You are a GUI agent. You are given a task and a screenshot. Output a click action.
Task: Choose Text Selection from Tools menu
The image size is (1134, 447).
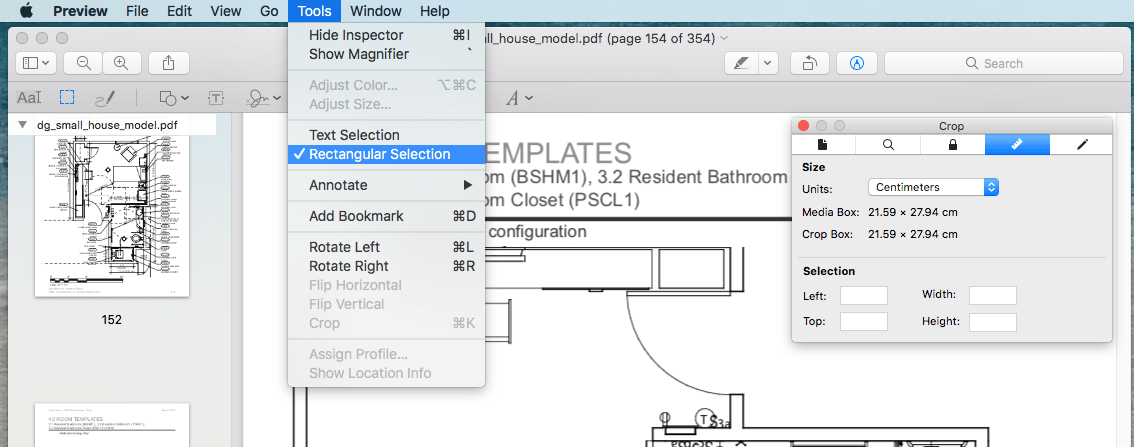pyautogui.click(x=354, y=135)
